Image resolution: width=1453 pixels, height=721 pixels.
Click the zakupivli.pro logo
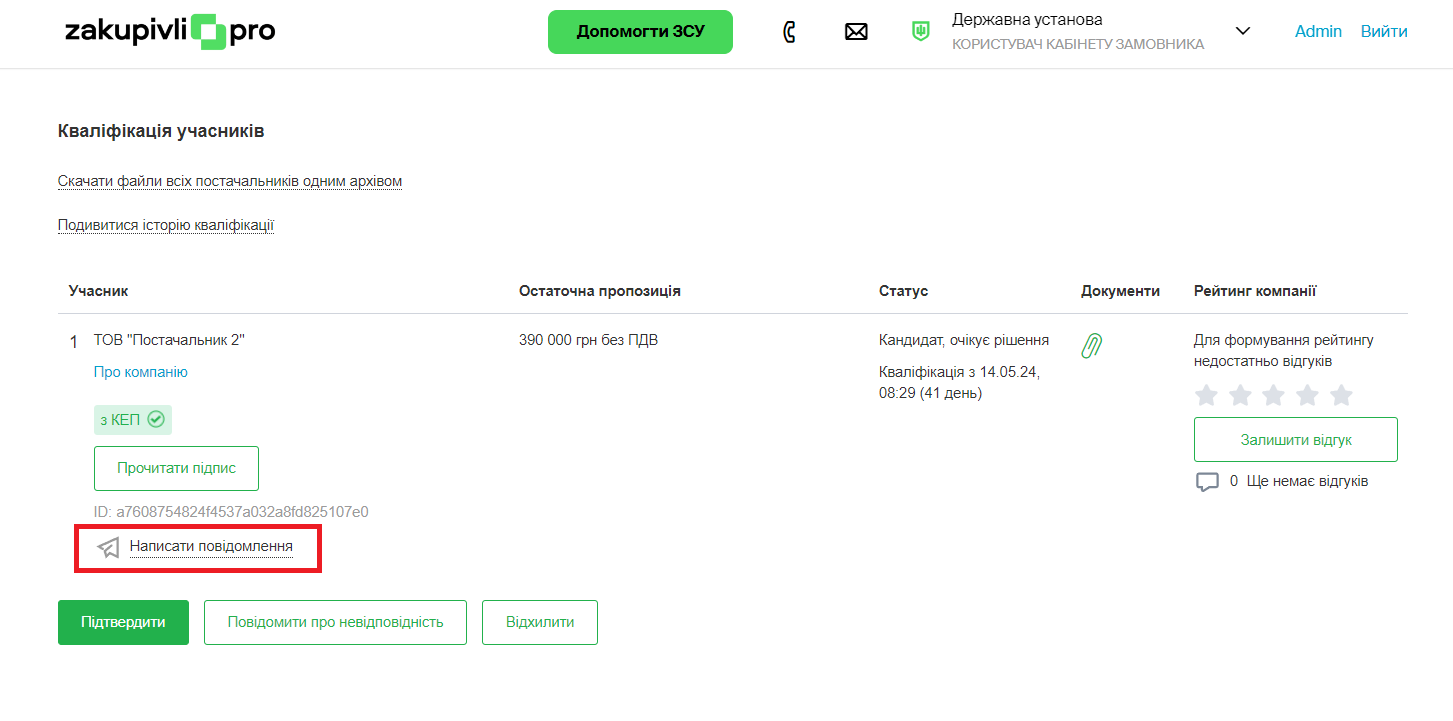pos(170,32)
